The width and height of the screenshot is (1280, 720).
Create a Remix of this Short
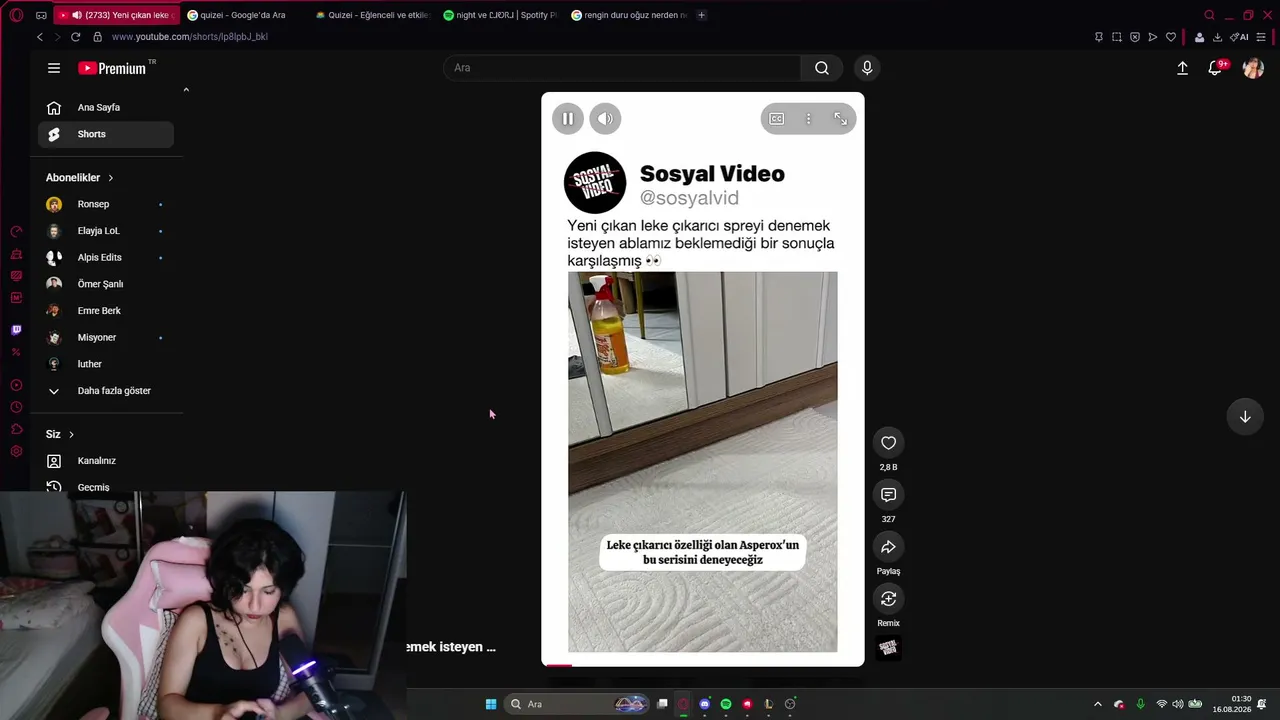(x=888, y=599)
